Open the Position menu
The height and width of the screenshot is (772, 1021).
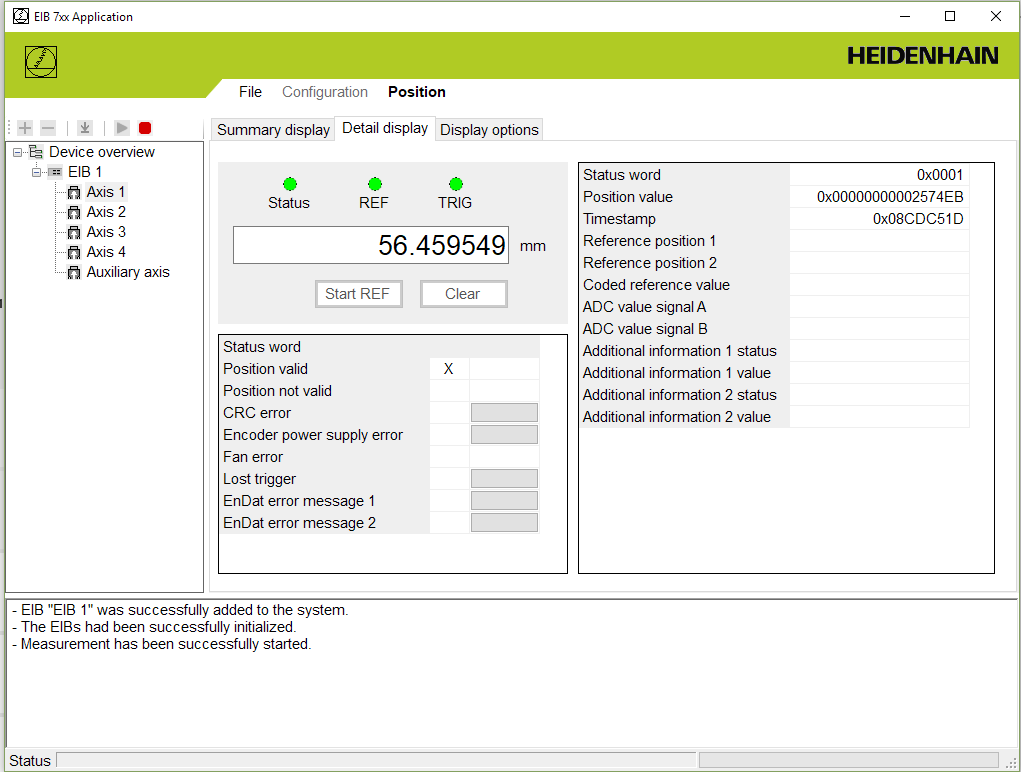(417, 92)
